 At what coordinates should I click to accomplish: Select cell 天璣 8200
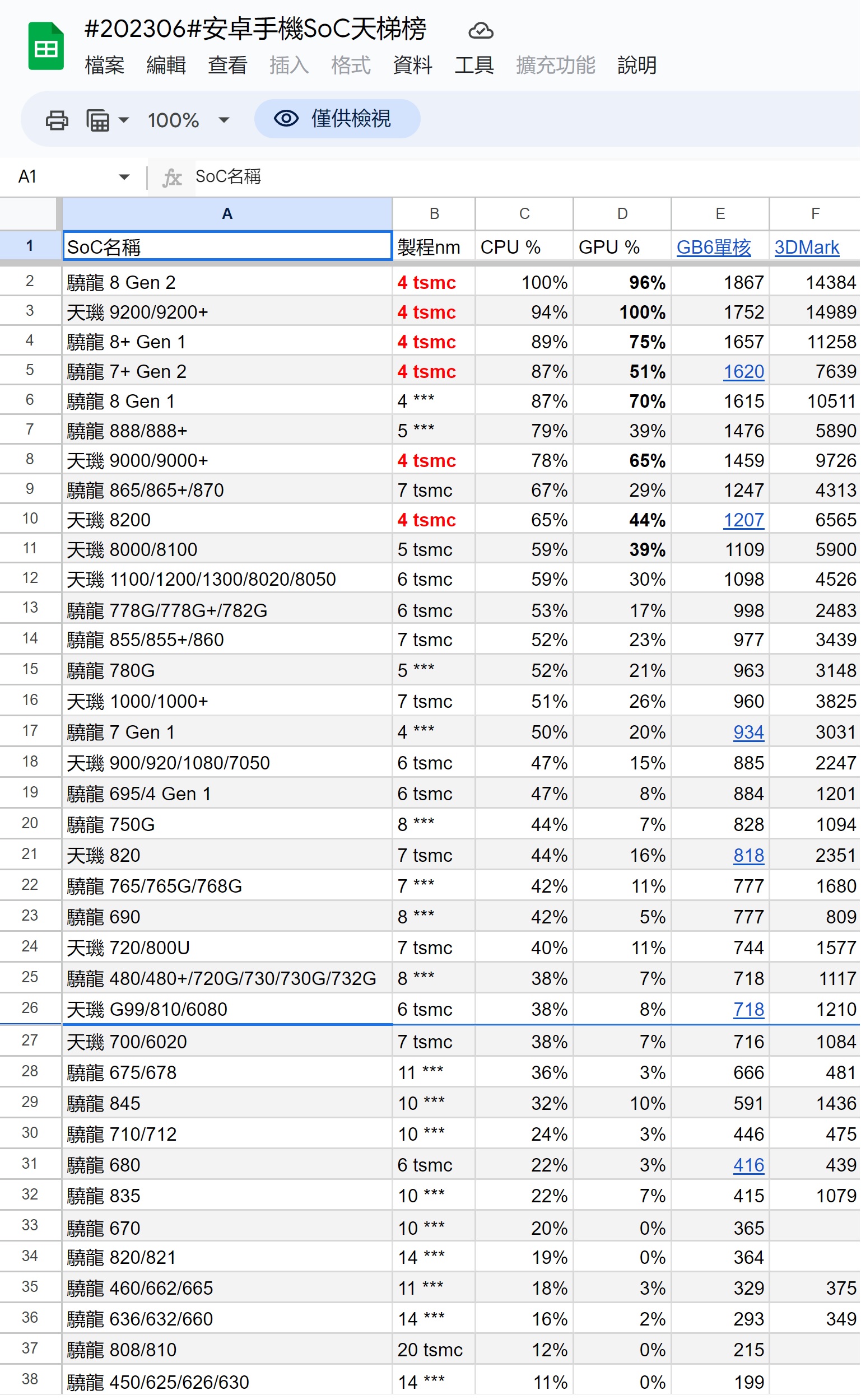[227, 519]
